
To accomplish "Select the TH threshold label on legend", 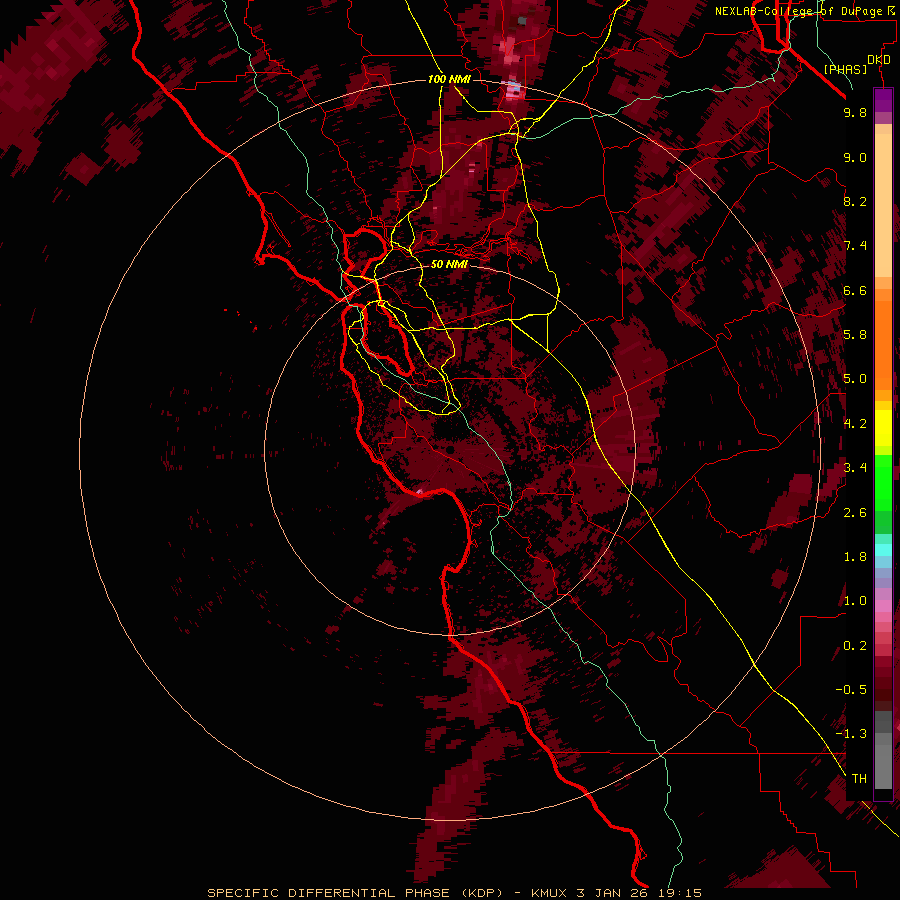I will click(x=859, y=778).
